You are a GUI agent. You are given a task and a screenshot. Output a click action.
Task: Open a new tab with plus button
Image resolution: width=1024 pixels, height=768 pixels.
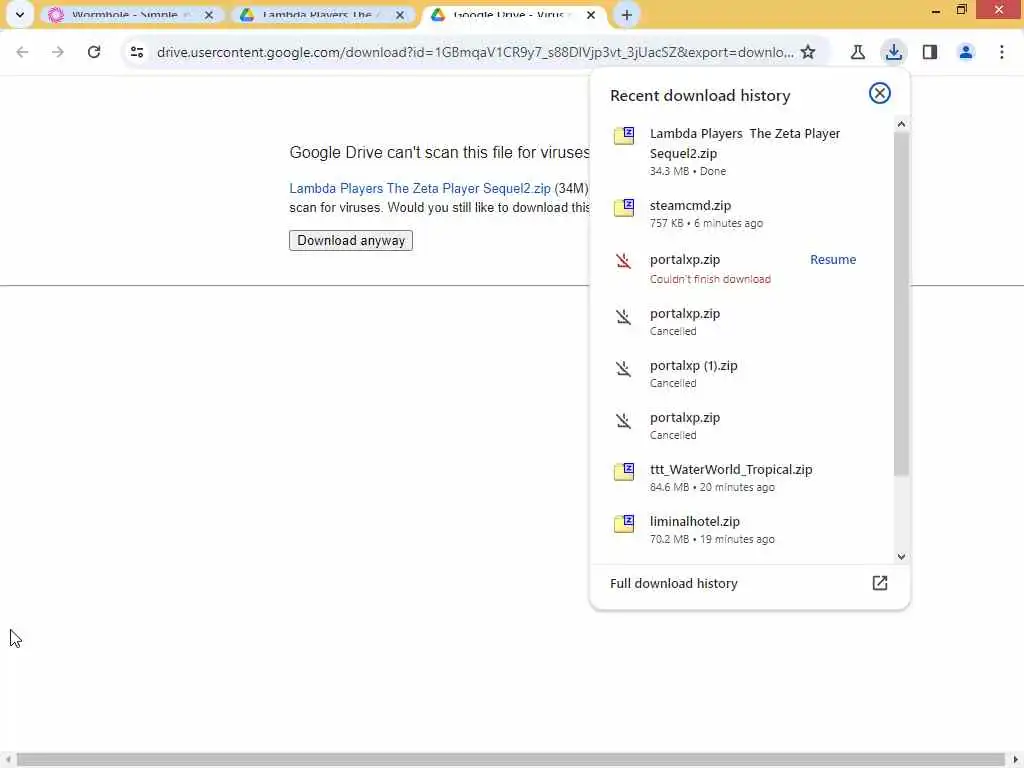(x=627, y=15)
